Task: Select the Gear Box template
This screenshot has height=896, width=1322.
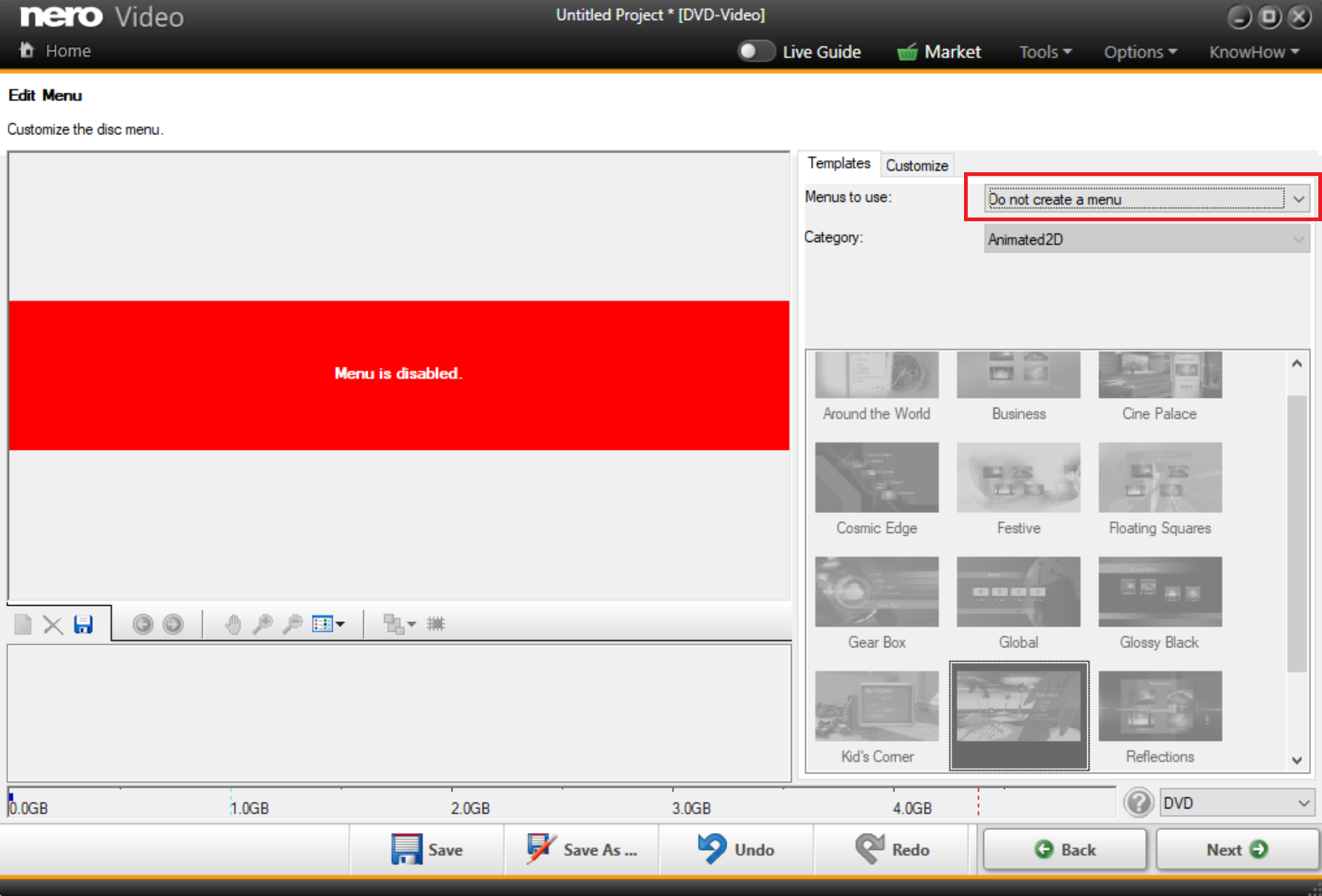Action: pyautogui.click(x=876, y=604)
